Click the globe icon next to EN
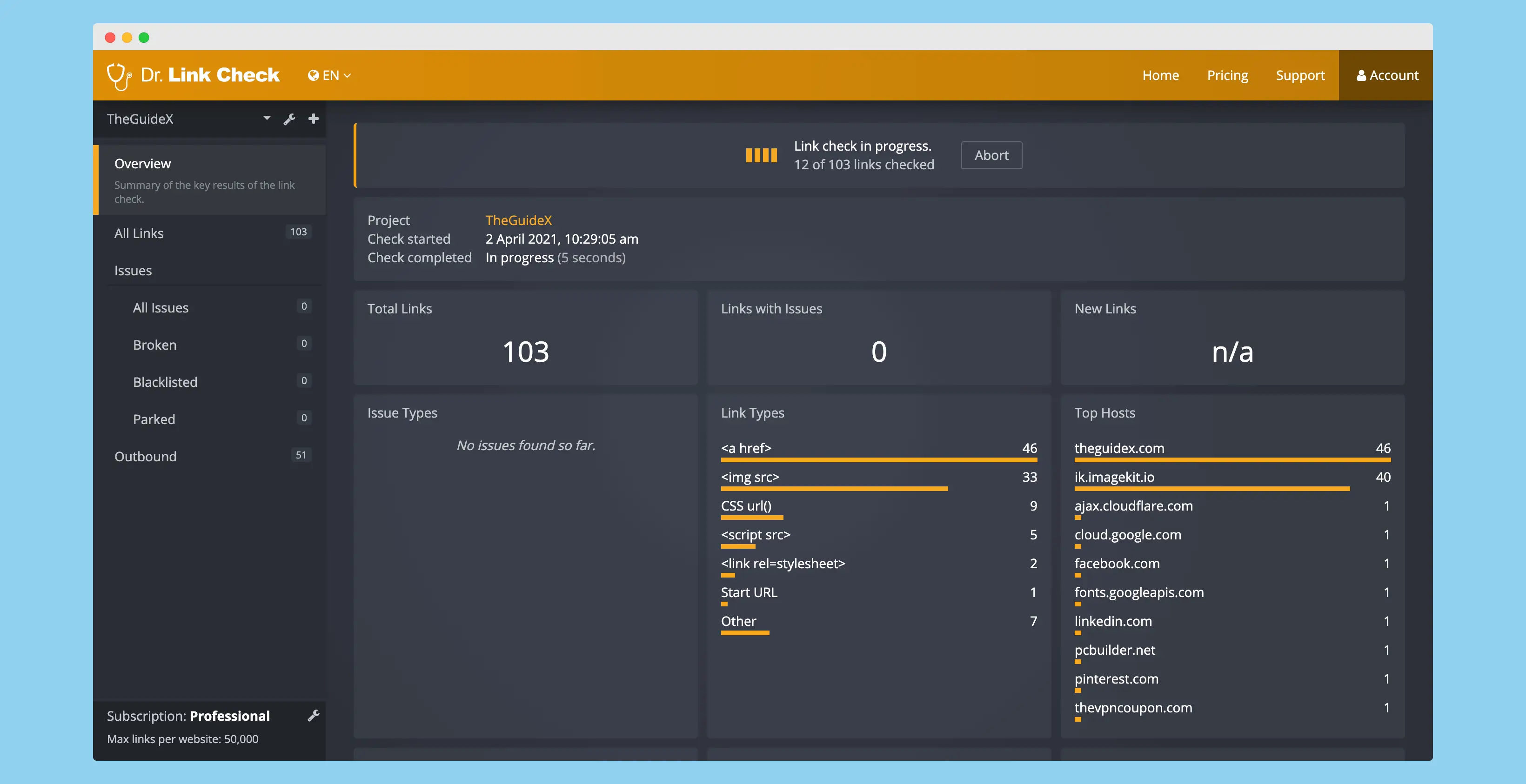Screen dimensions: 1526x784 (314, 75)
